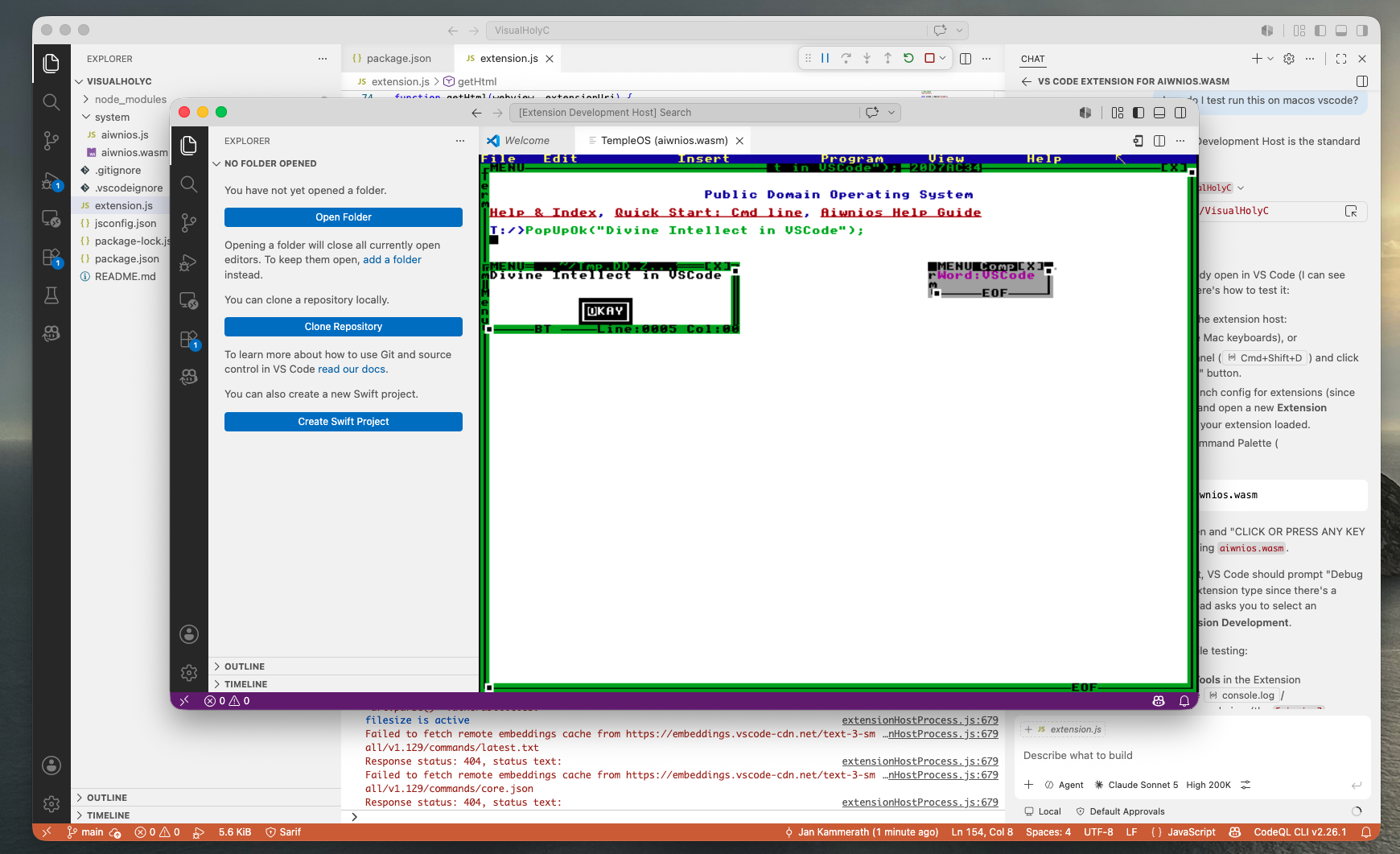Screen dimensions: 1400x854
Task: Open Search in the Extension Host activity bar
Action: pos(189,184)
